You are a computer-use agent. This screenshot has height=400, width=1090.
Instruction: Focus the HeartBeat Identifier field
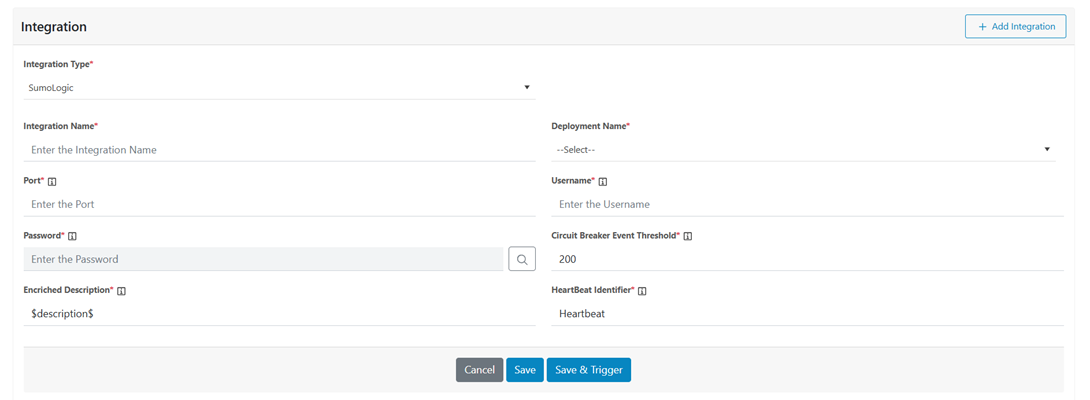click(x=807, y=313)
